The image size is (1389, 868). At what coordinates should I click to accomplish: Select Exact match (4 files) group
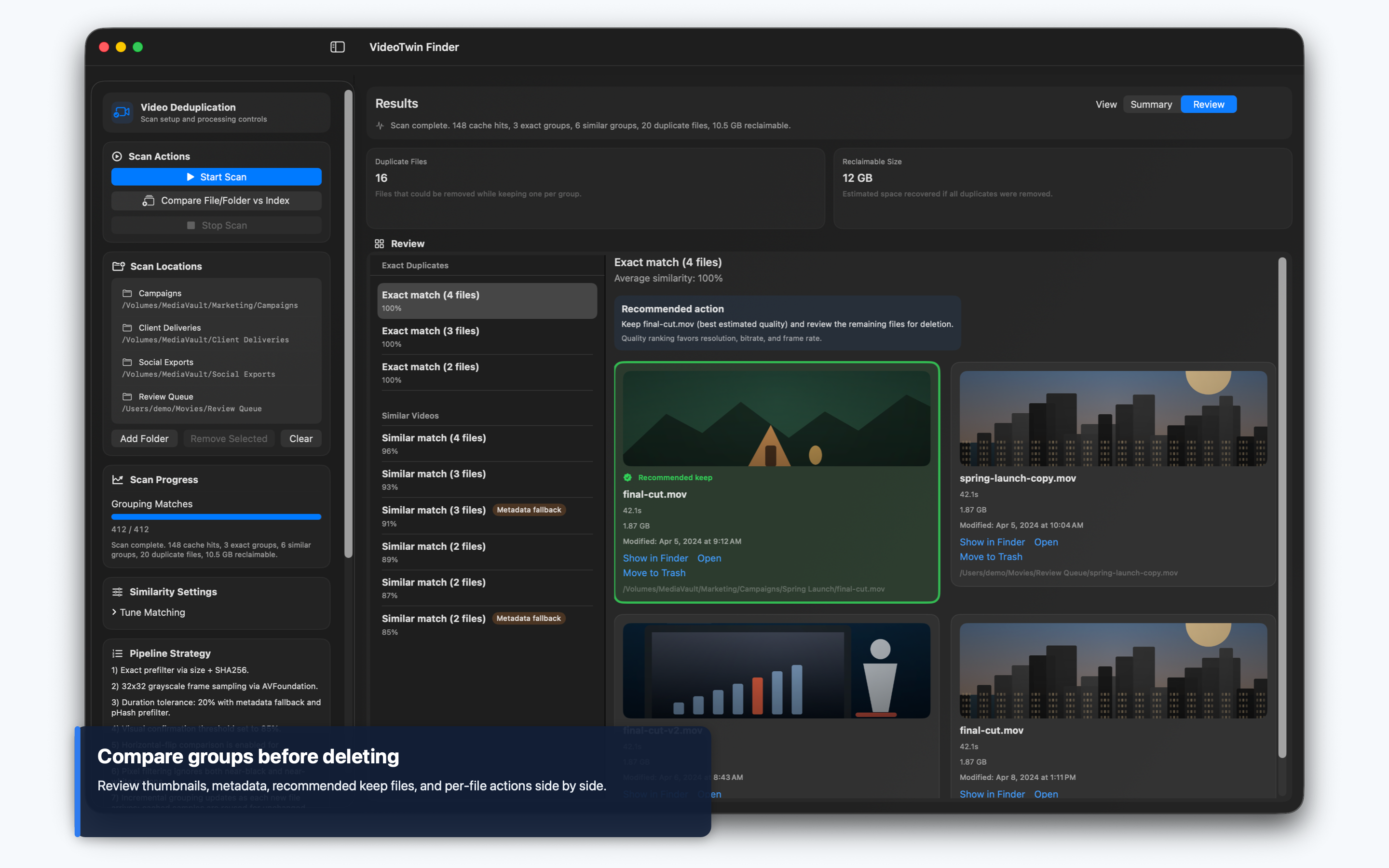(x=487, y=301)
